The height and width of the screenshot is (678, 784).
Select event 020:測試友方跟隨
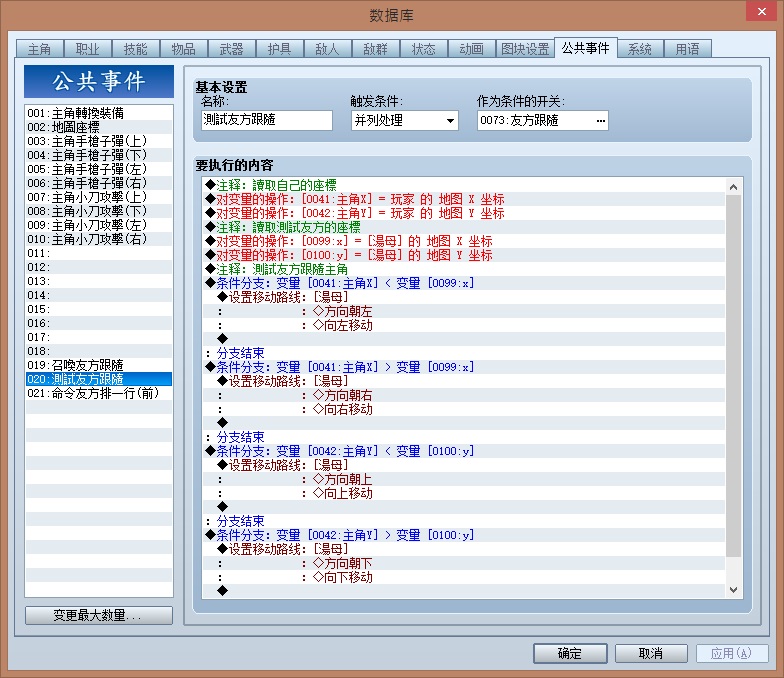(x=98, y=379)
